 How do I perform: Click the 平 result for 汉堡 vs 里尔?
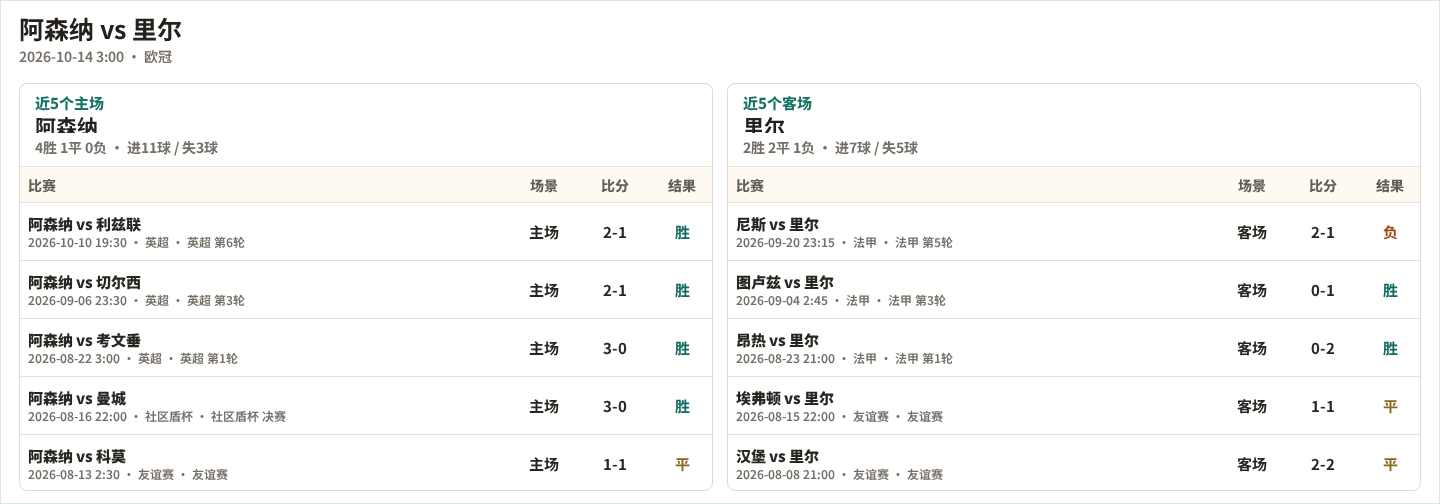coord(1390,465)
